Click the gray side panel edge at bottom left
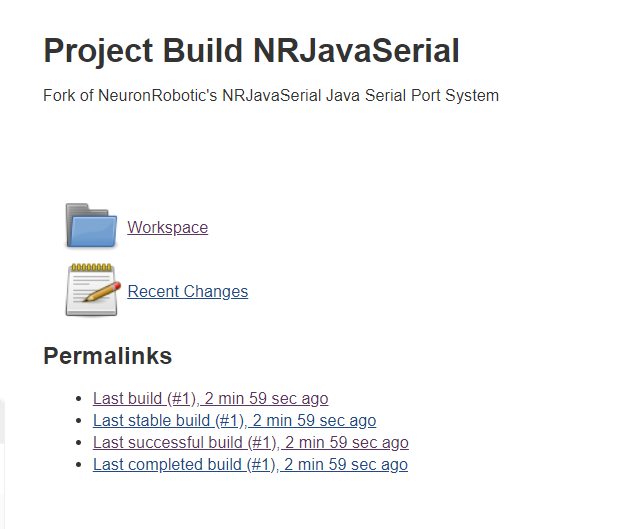The image size is (626, 529). tap(2, 463)
